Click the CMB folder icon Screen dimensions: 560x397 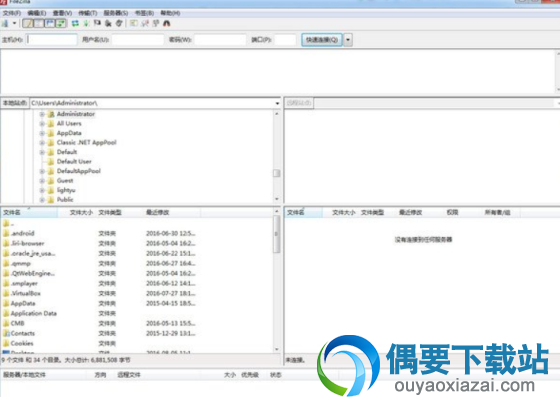click(6, 323)
